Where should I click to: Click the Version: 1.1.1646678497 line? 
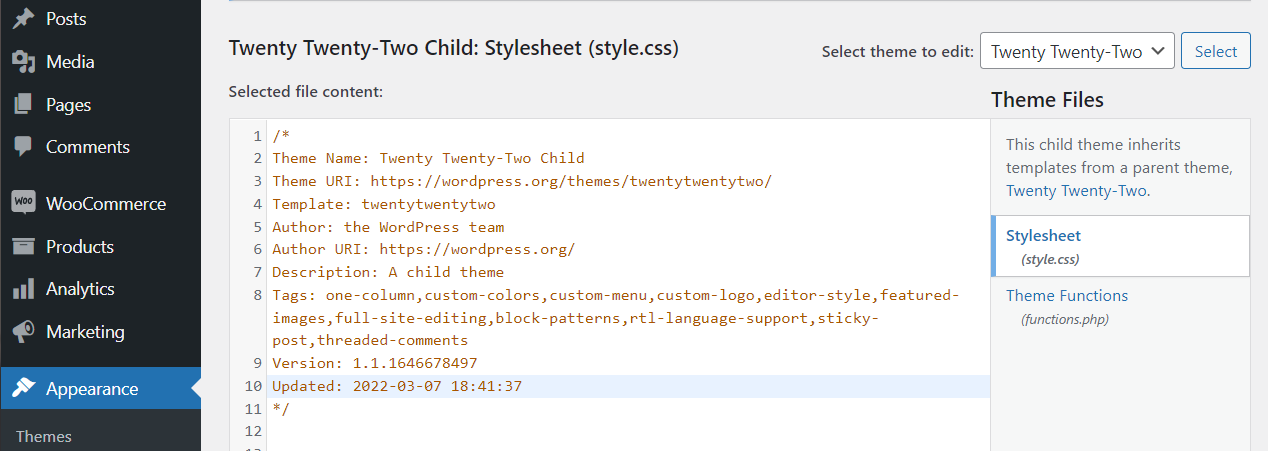pos(375,363)
